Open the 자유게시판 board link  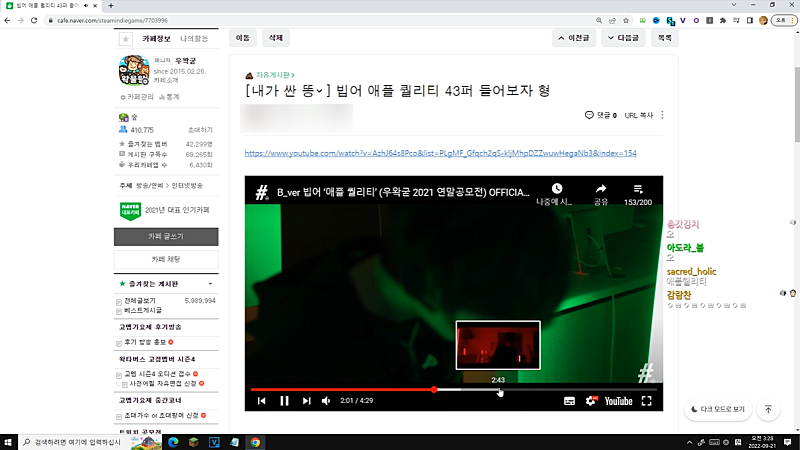coord(275,75)
